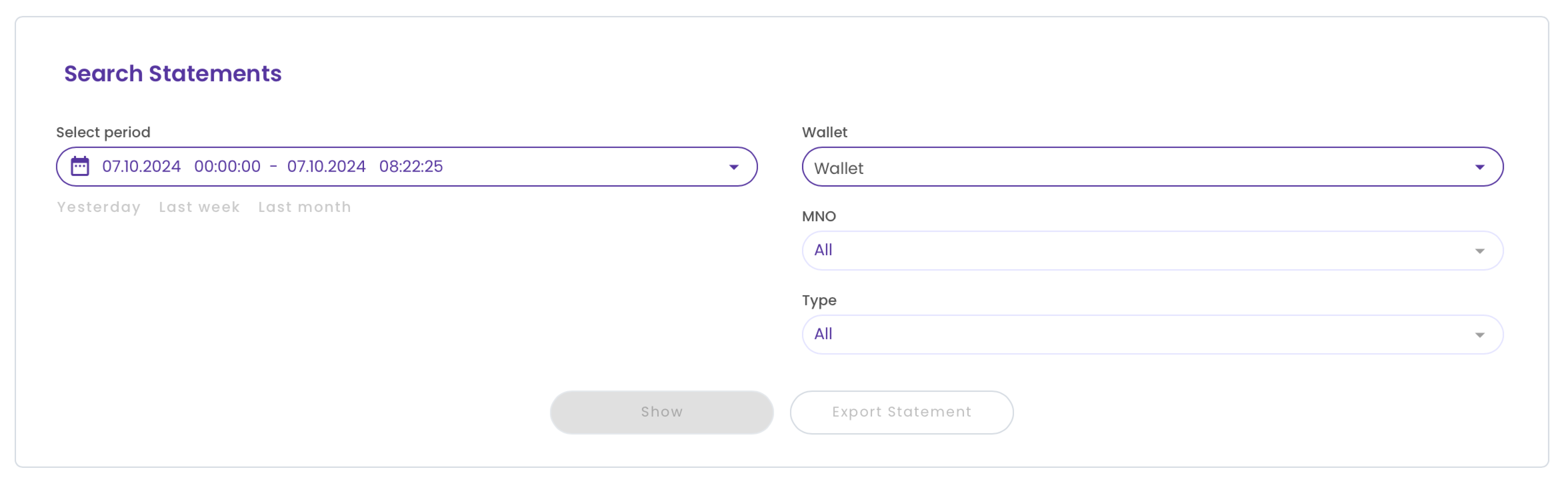Click the Export Statement button
This screenshot has height=488, width=1568.
point(901,412)
